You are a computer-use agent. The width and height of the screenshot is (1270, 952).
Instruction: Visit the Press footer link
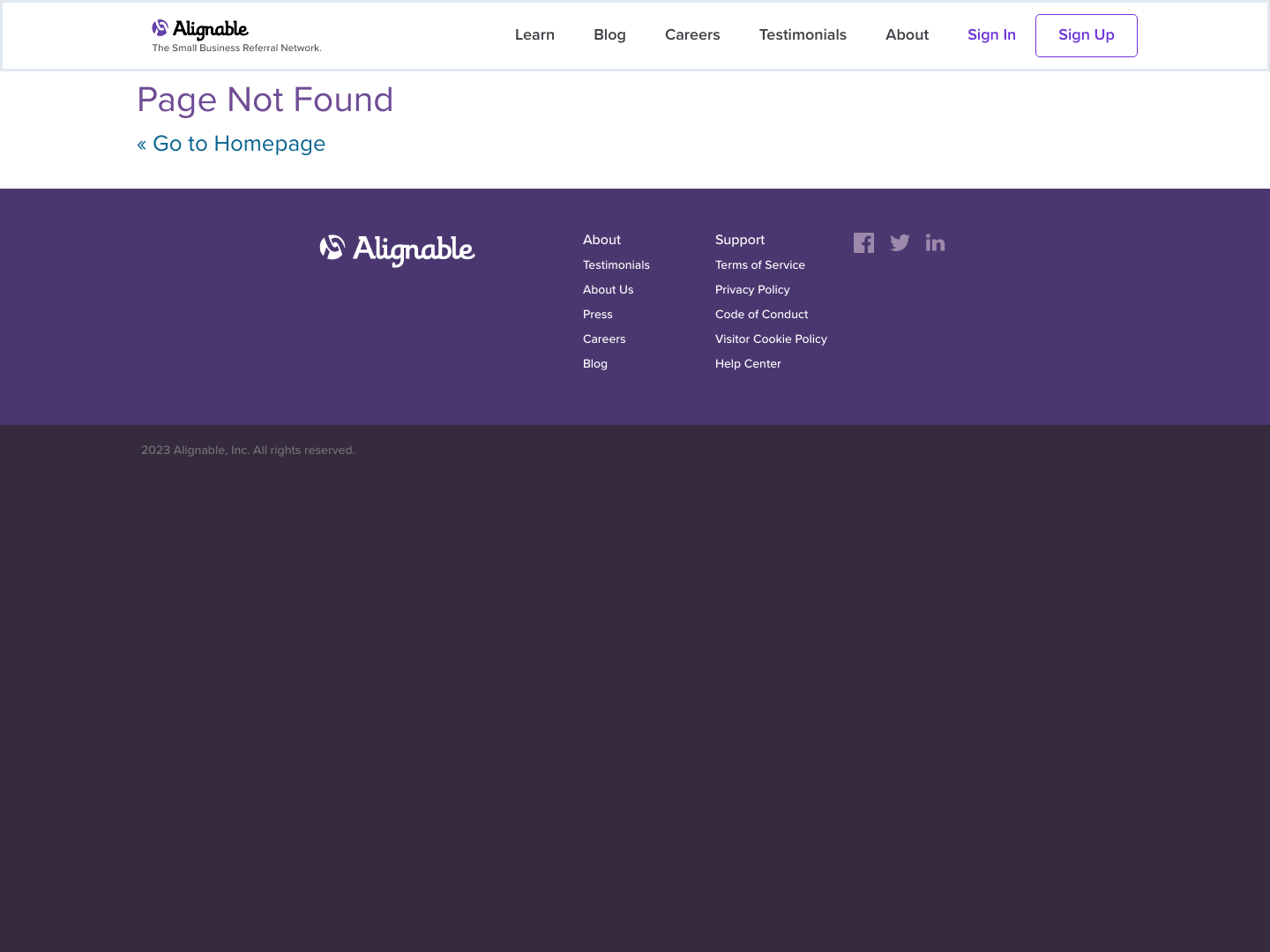click(x=597, y=315)
